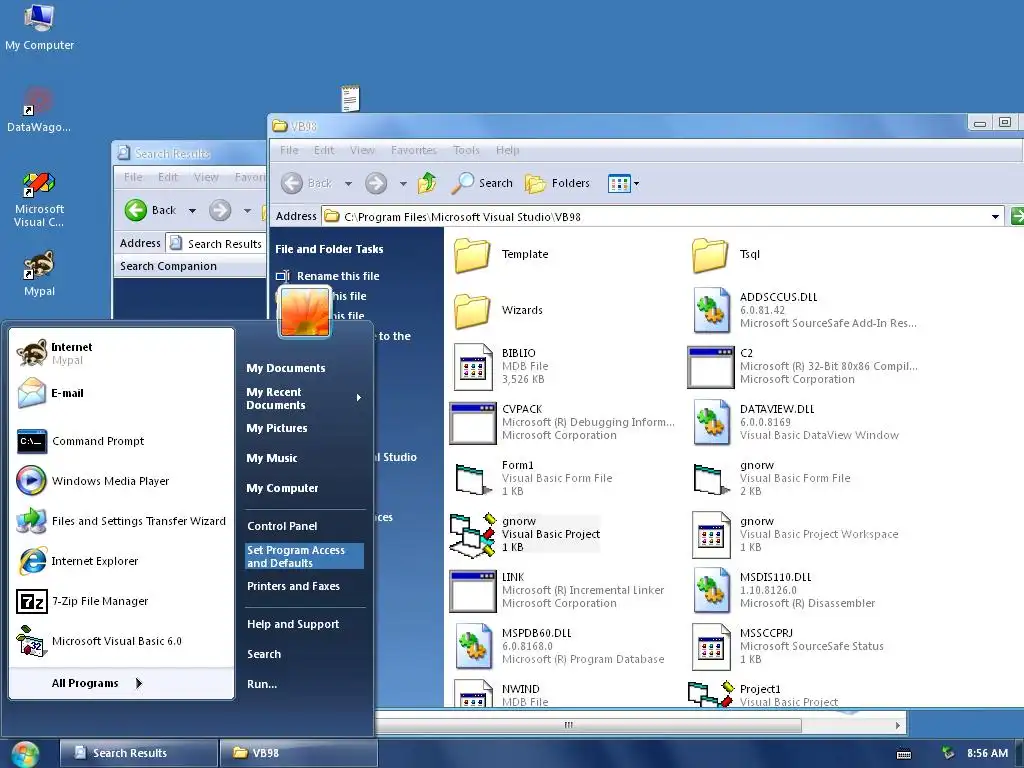
Task: Open 7-Zip File Manager
Action: 122,601
